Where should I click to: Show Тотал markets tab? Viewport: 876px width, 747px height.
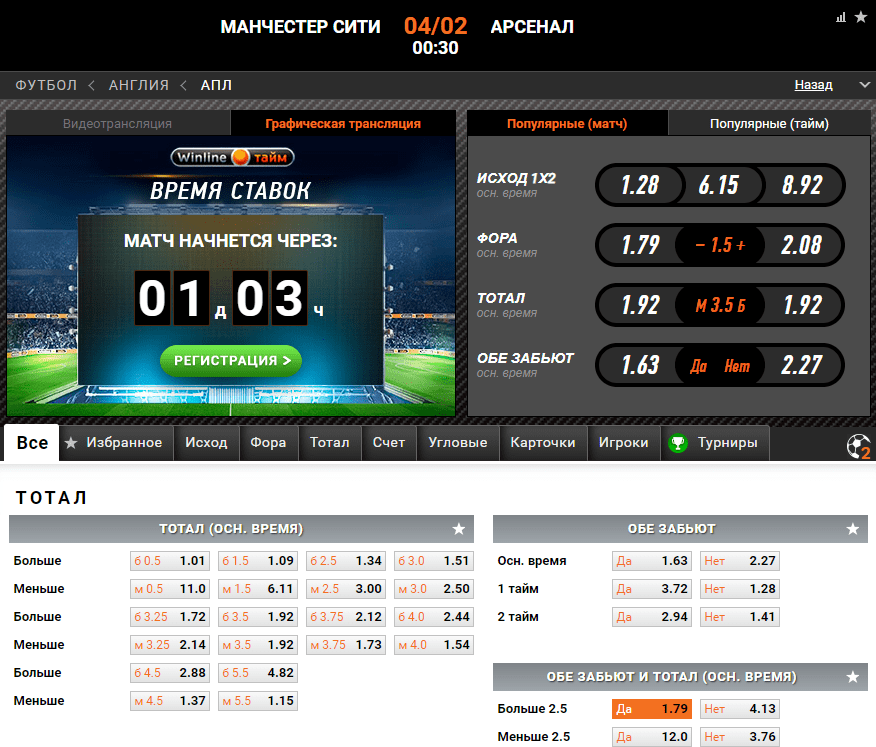(x=330, y=443)
